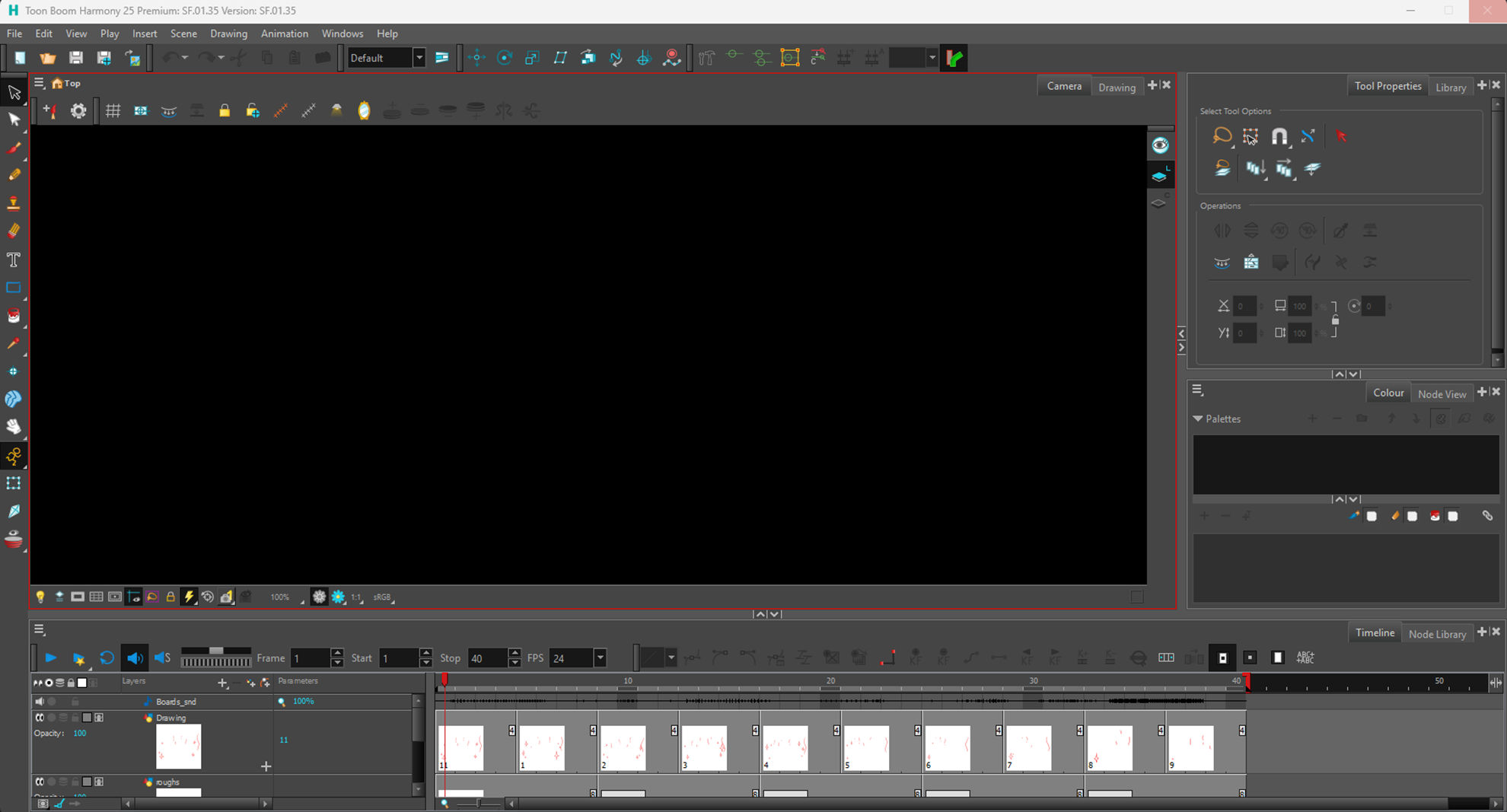Open the FPS dropdown
The image size is (1507, 812).
pos(600,658)
